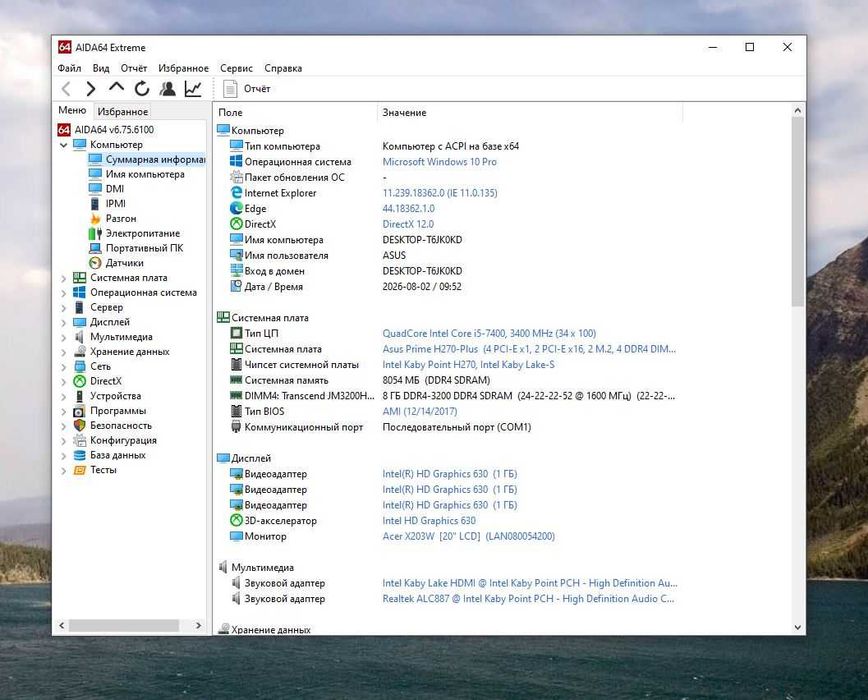Click the Дата / Время clock icon
The width and height of the screenshot is (868, 700).
236,286
